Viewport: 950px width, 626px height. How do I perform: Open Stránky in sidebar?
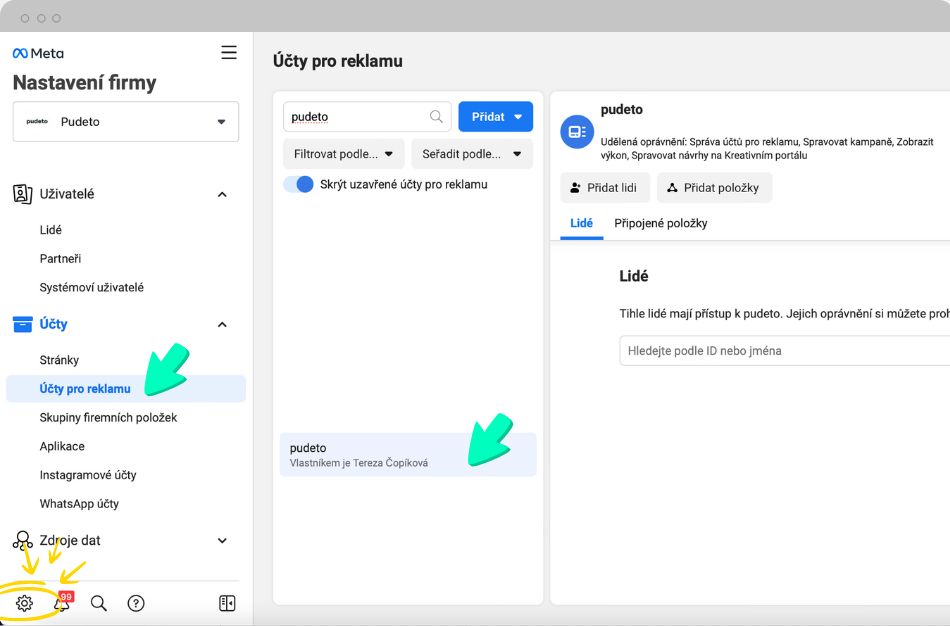coord(59,360)
